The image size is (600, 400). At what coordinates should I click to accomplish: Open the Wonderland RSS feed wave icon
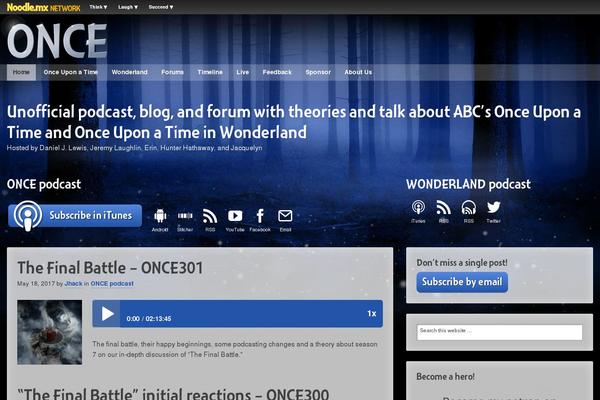tap(443, 211)
